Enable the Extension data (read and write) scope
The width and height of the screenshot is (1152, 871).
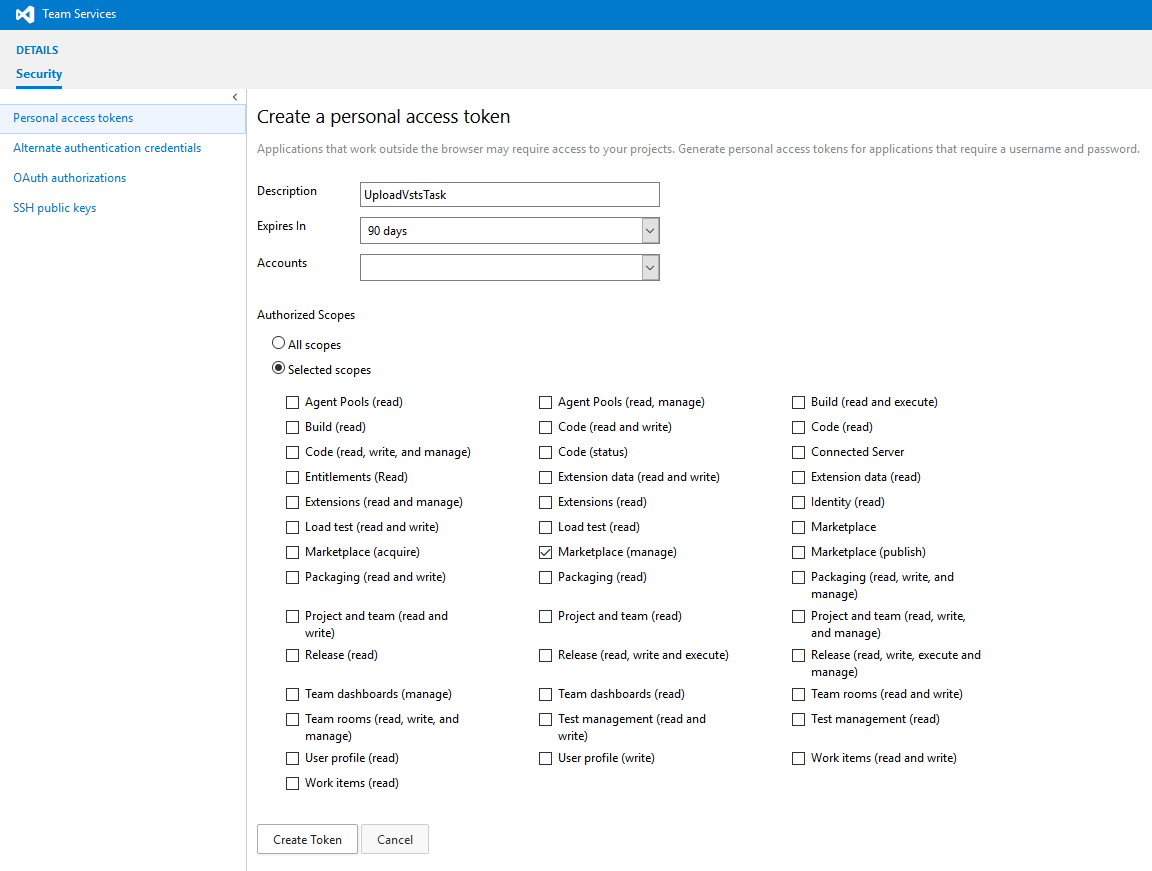click(545, 477)
